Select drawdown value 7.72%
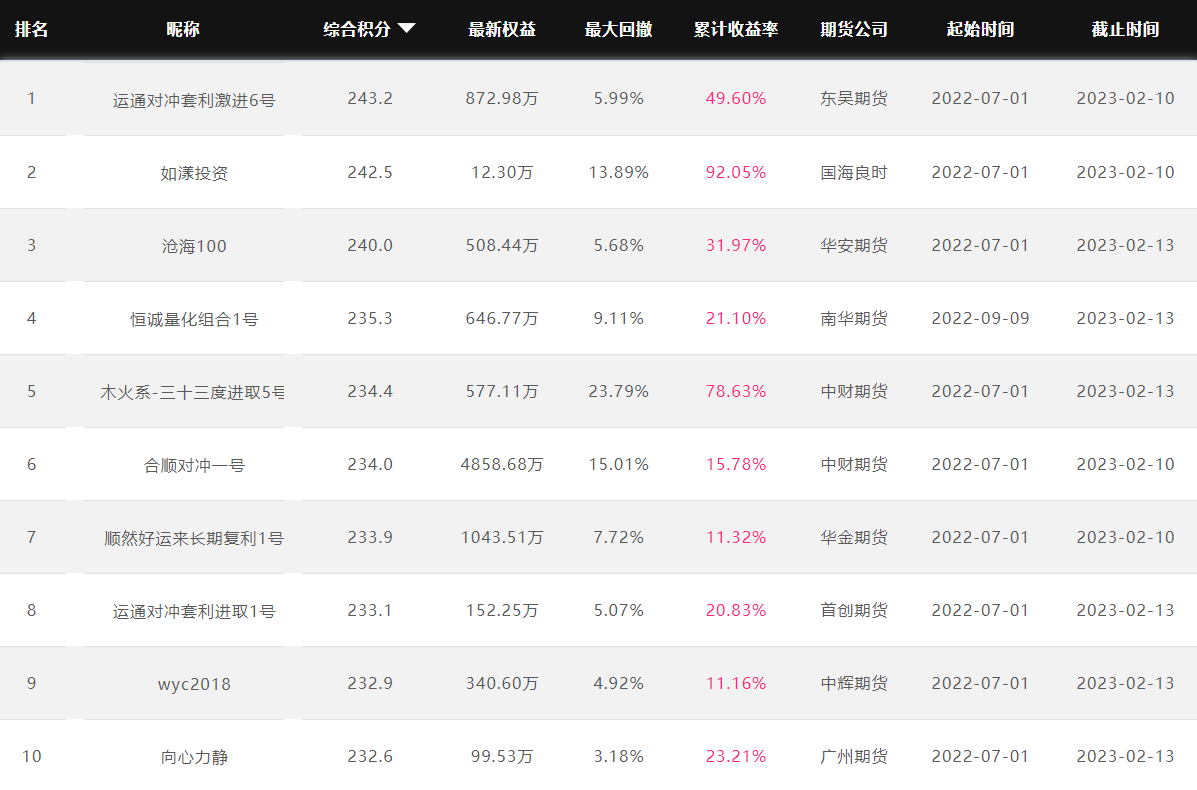Viewport: 1197px width, 790px height. click(x=618, y=537)
